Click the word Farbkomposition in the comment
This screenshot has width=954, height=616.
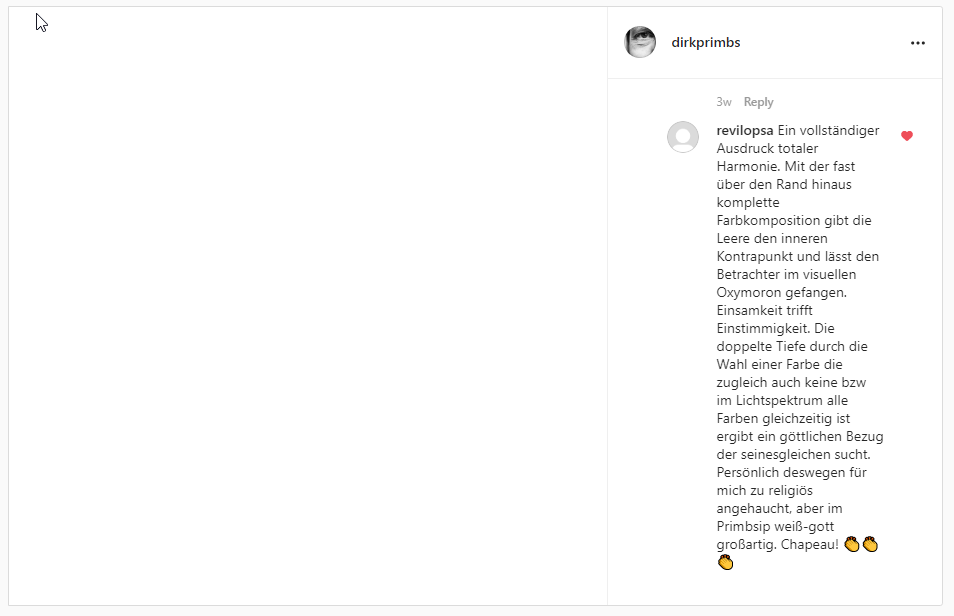(768, 220)
